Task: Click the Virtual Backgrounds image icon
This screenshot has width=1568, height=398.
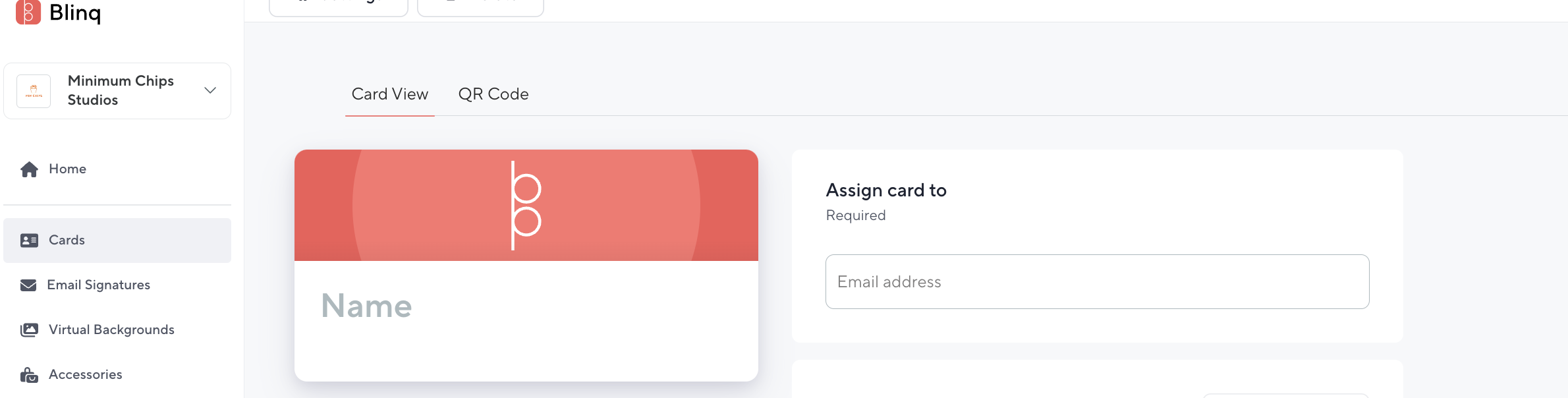Action: [29, 330]
